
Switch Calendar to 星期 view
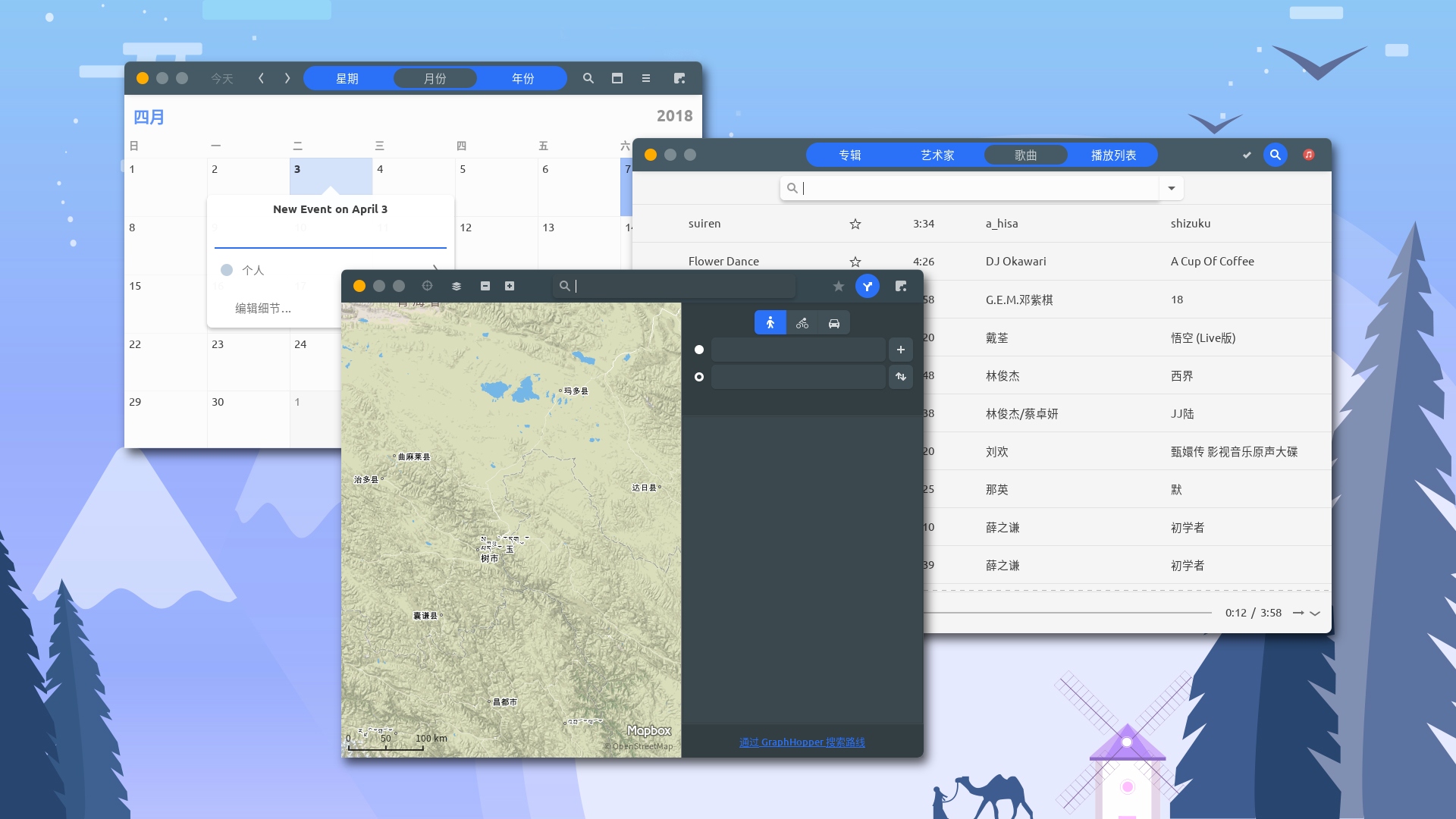tap(347, 78)
